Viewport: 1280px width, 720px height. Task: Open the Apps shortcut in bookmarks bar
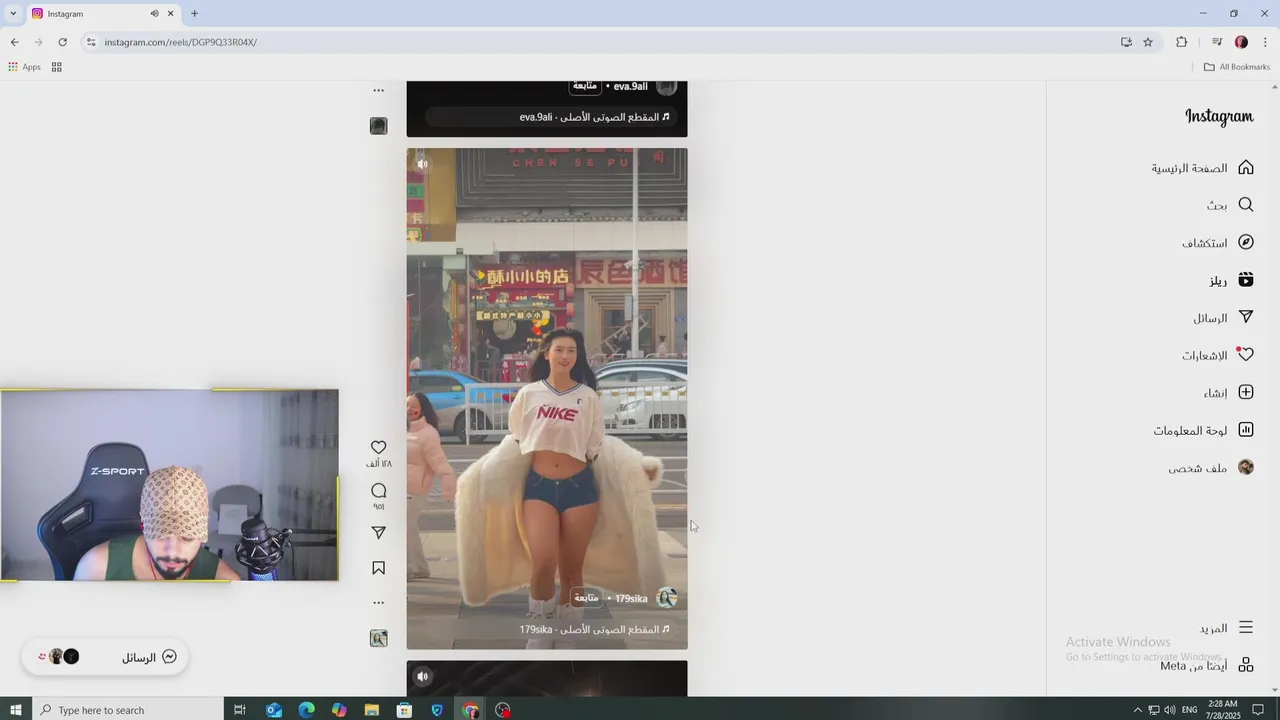pos(24,67)
